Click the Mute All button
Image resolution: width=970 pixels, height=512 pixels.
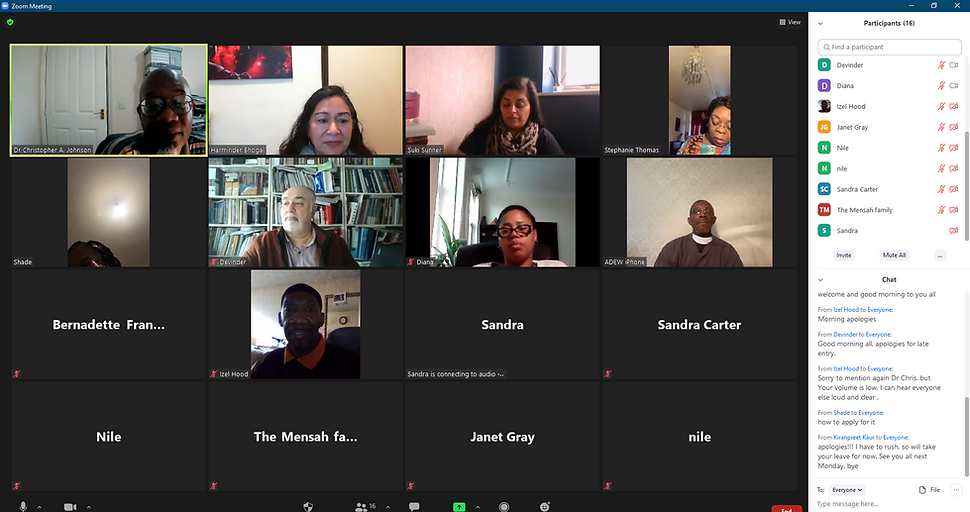(x=894, y=255)
